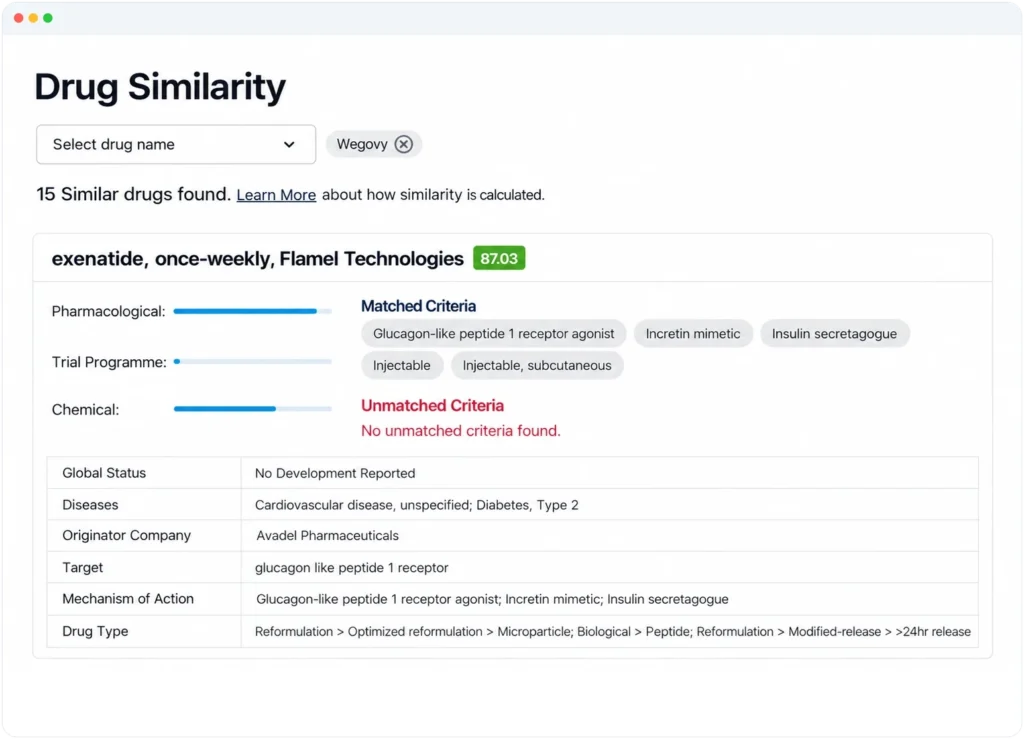The width and height of the screenshot is (1024, 739).
Task: Click the exenatide, once-weekly, Flamel Technologies title
Action: [257, 259]
